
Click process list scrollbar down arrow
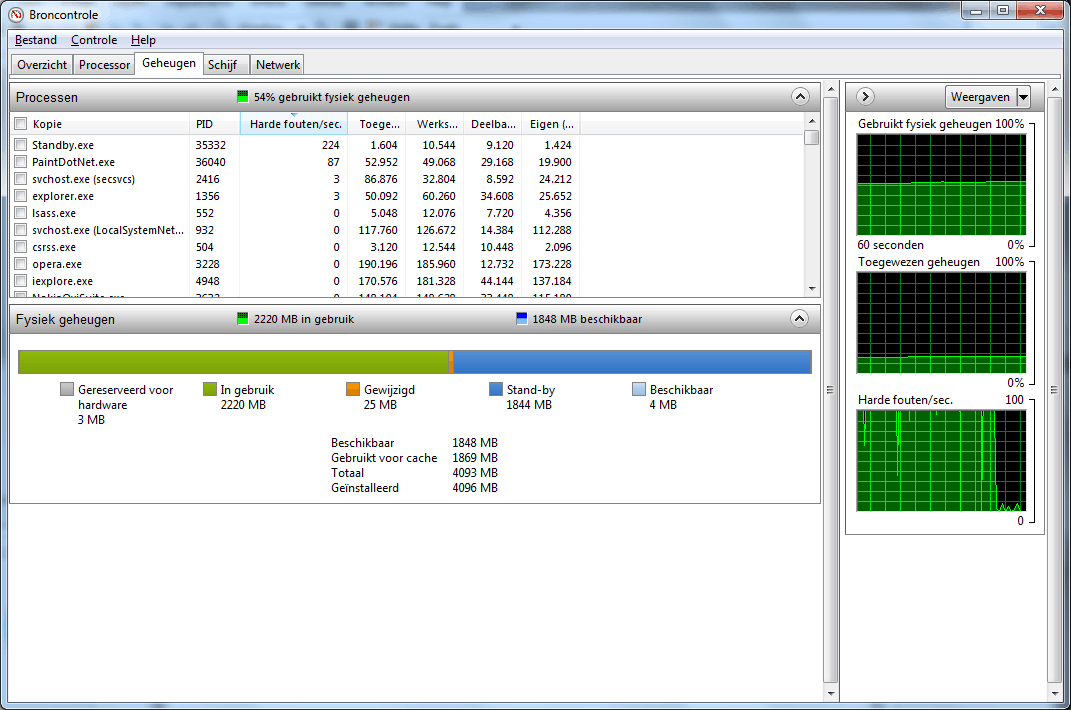click(811, 288)
